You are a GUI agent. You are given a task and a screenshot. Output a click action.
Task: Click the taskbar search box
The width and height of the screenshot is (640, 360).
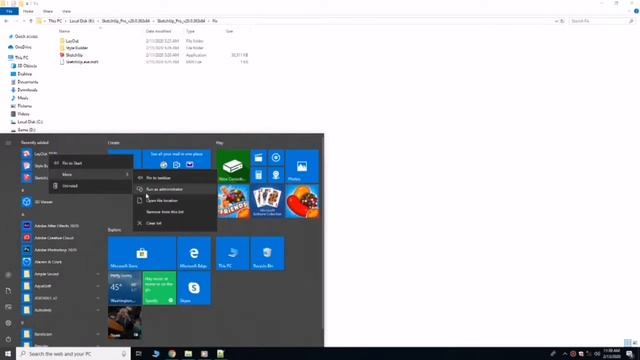point(73,354)
